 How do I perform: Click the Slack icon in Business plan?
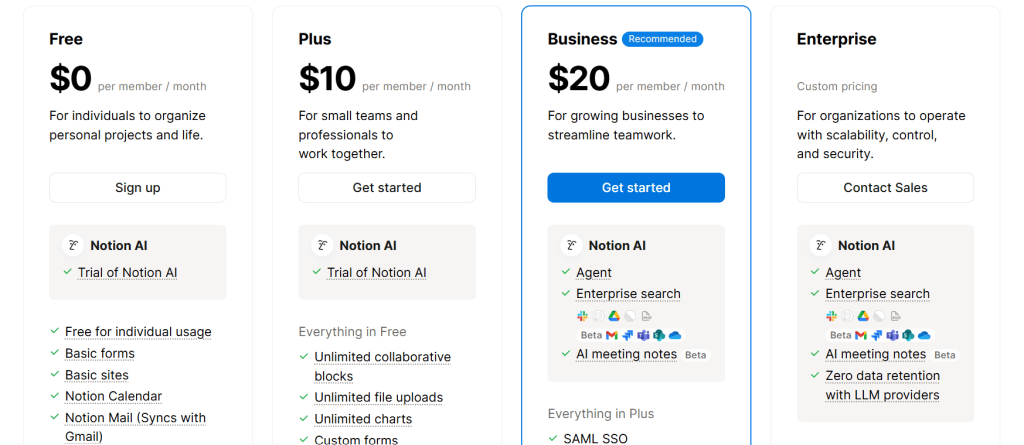(582, 316)
